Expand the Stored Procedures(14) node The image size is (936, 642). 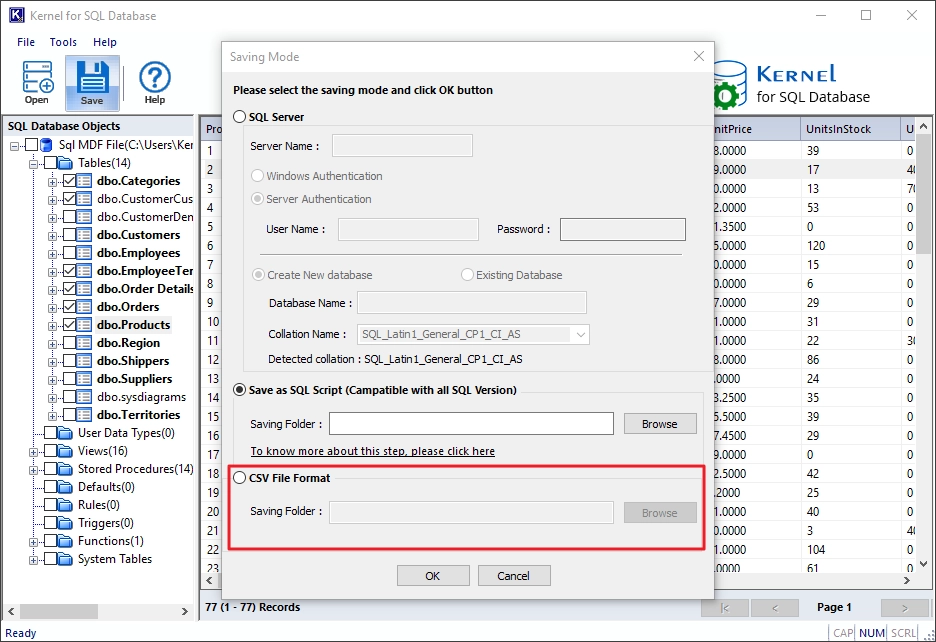tap(33, 470)
